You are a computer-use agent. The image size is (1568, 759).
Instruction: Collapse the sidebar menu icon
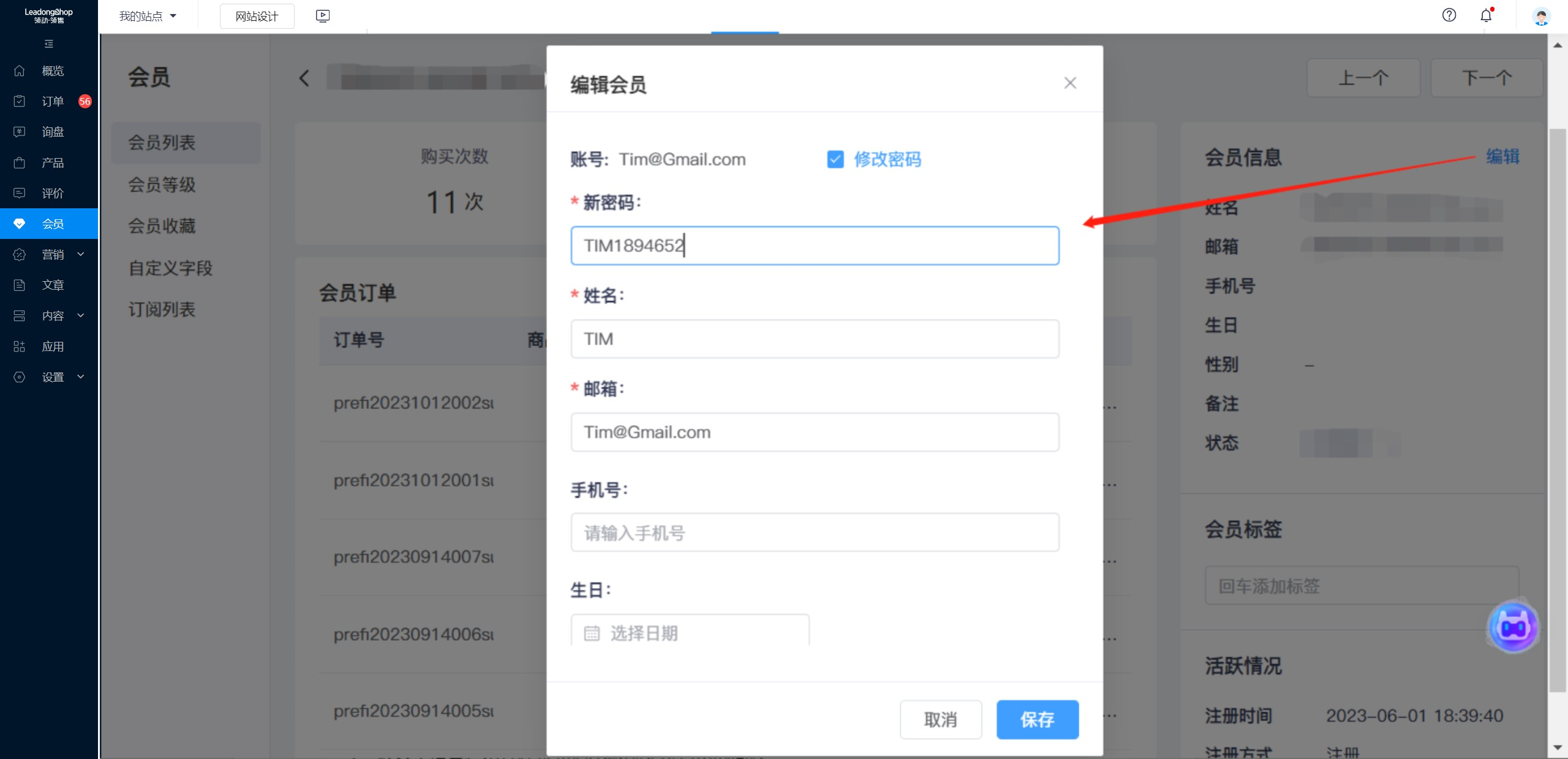coord(49,44)
